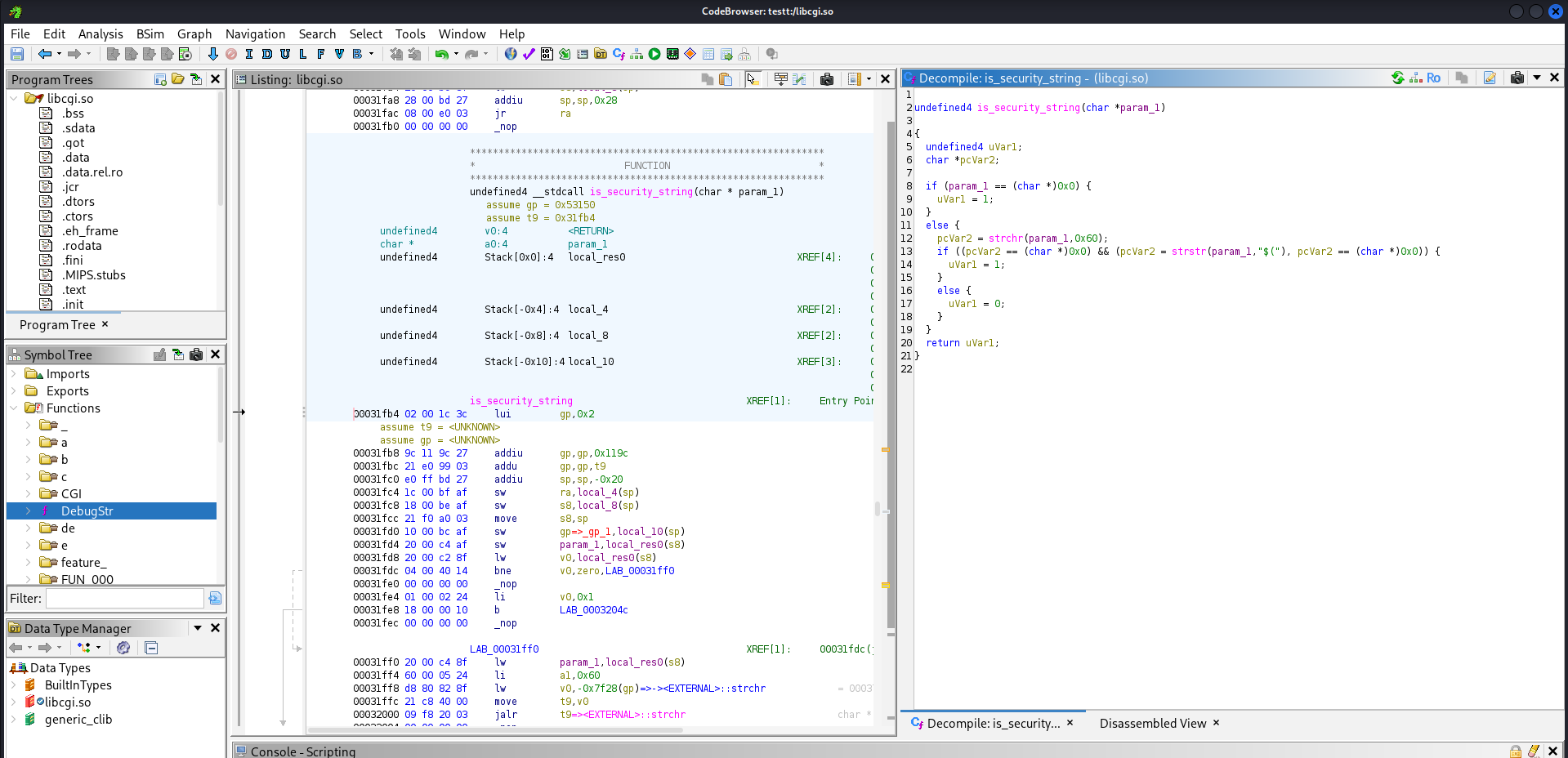Select the .rodata section in Program Trees
The image size is (1568, 758).
point(82,246)
